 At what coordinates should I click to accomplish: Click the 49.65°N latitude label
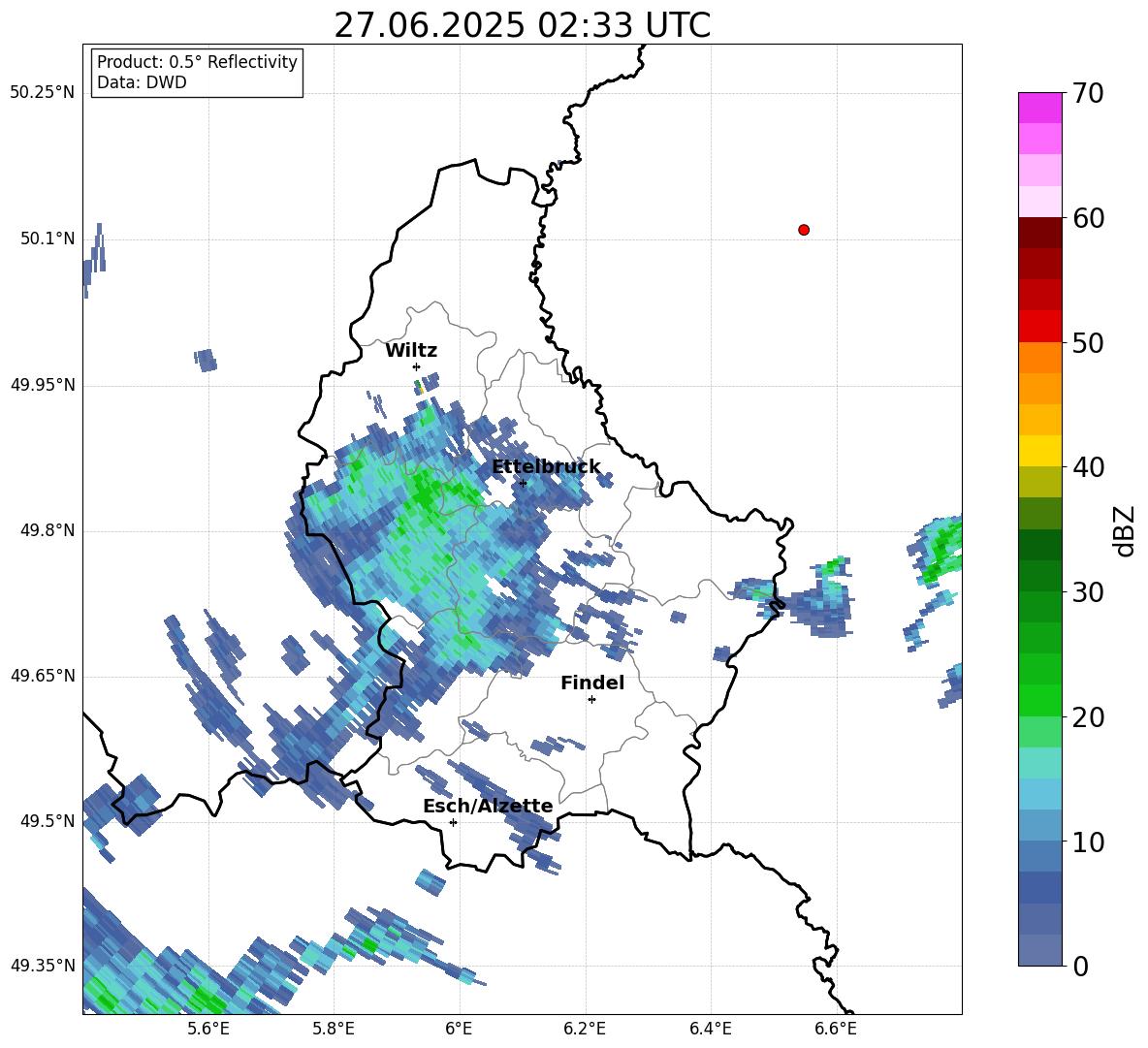pos(43,676)
